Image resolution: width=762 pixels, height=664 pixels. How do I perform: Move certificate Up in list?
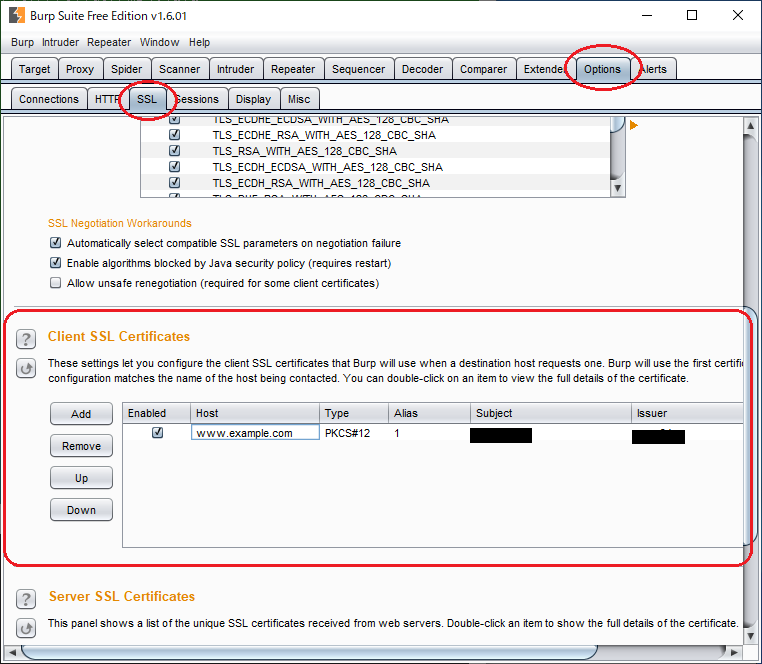81,478
